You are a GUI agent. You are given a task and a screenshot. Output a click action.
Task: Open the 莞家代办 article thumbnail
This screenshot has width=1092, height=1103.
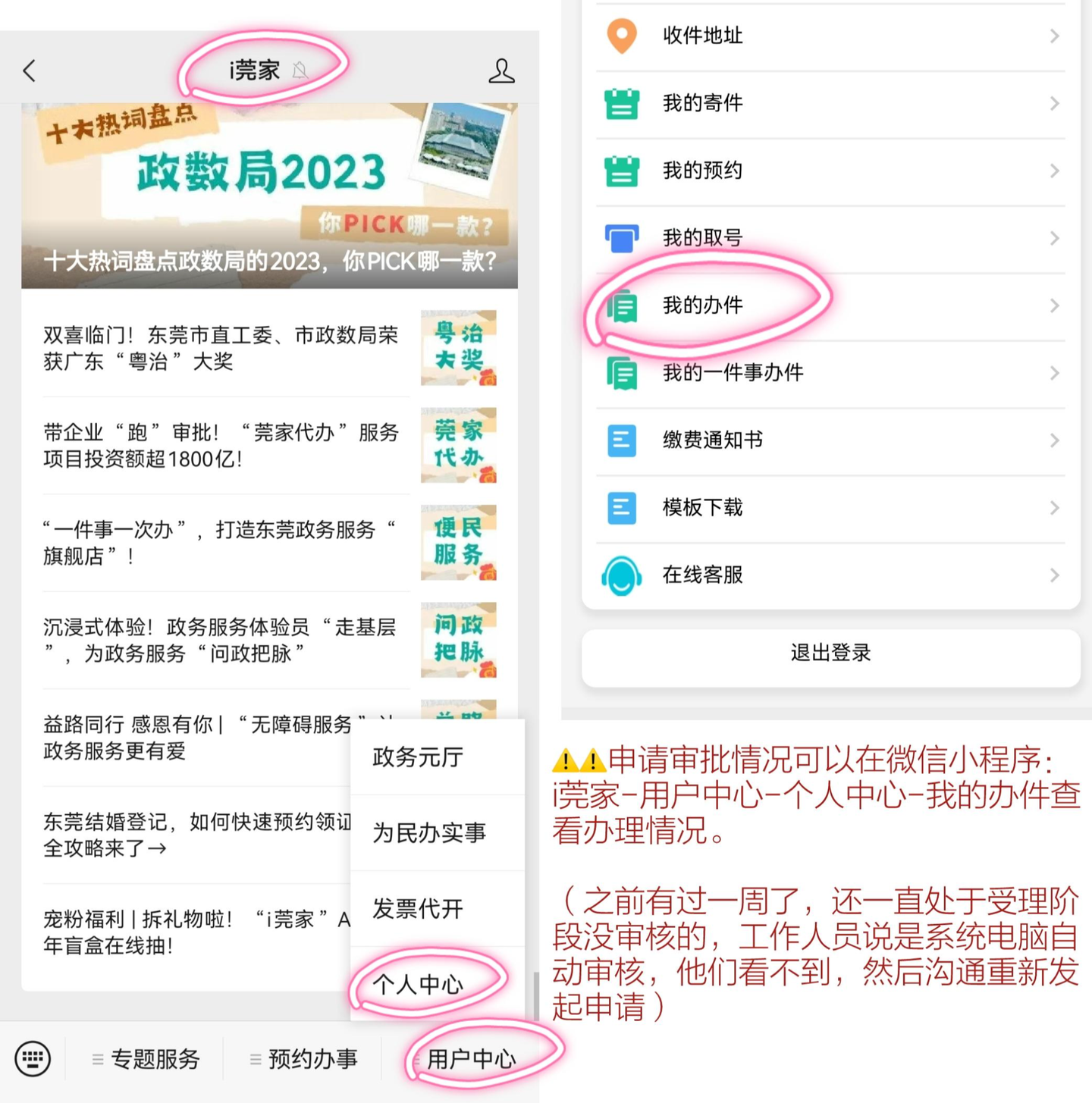tap(459, 445)
